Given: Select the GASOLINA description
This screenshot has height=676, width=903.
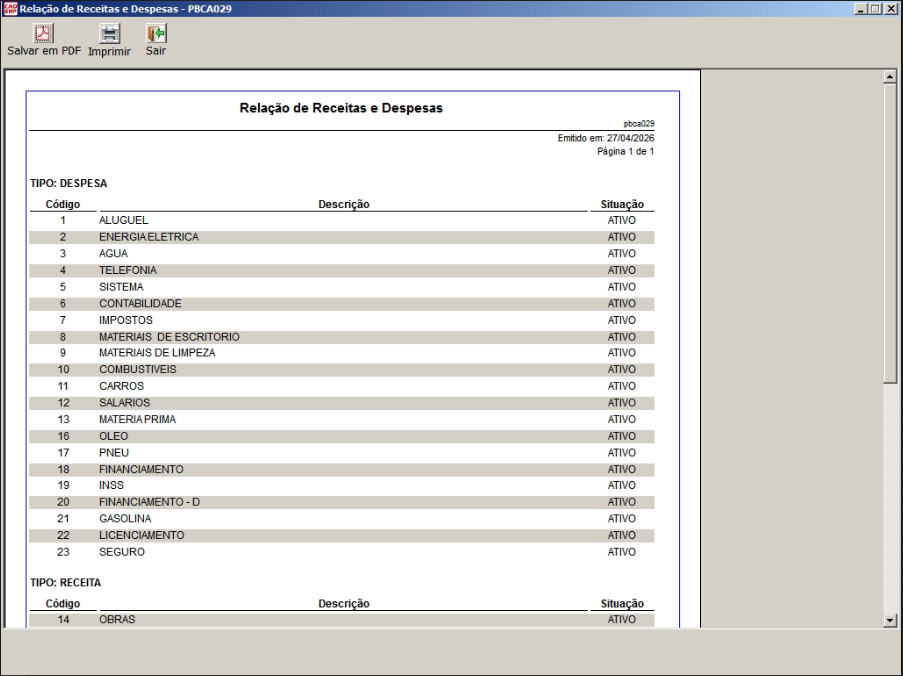Looking at the screenshot, I should coord(125,519).
